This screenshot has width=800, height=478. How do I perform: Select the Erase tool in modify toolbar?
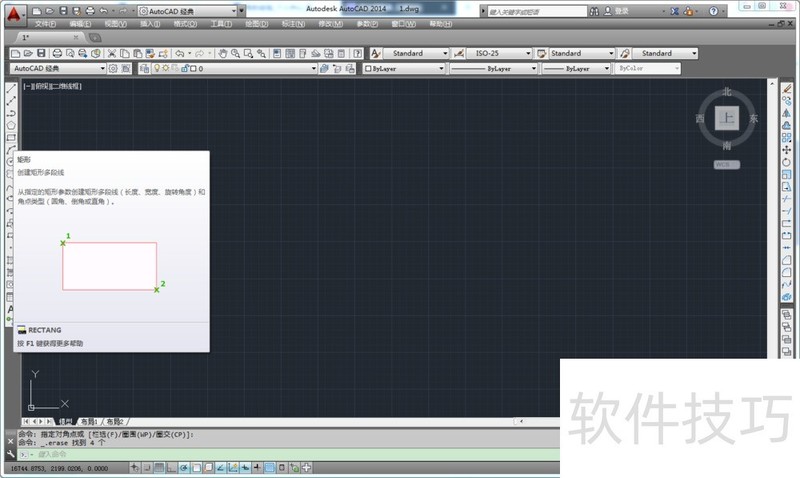pyautogui.click(x=787, y=89)
